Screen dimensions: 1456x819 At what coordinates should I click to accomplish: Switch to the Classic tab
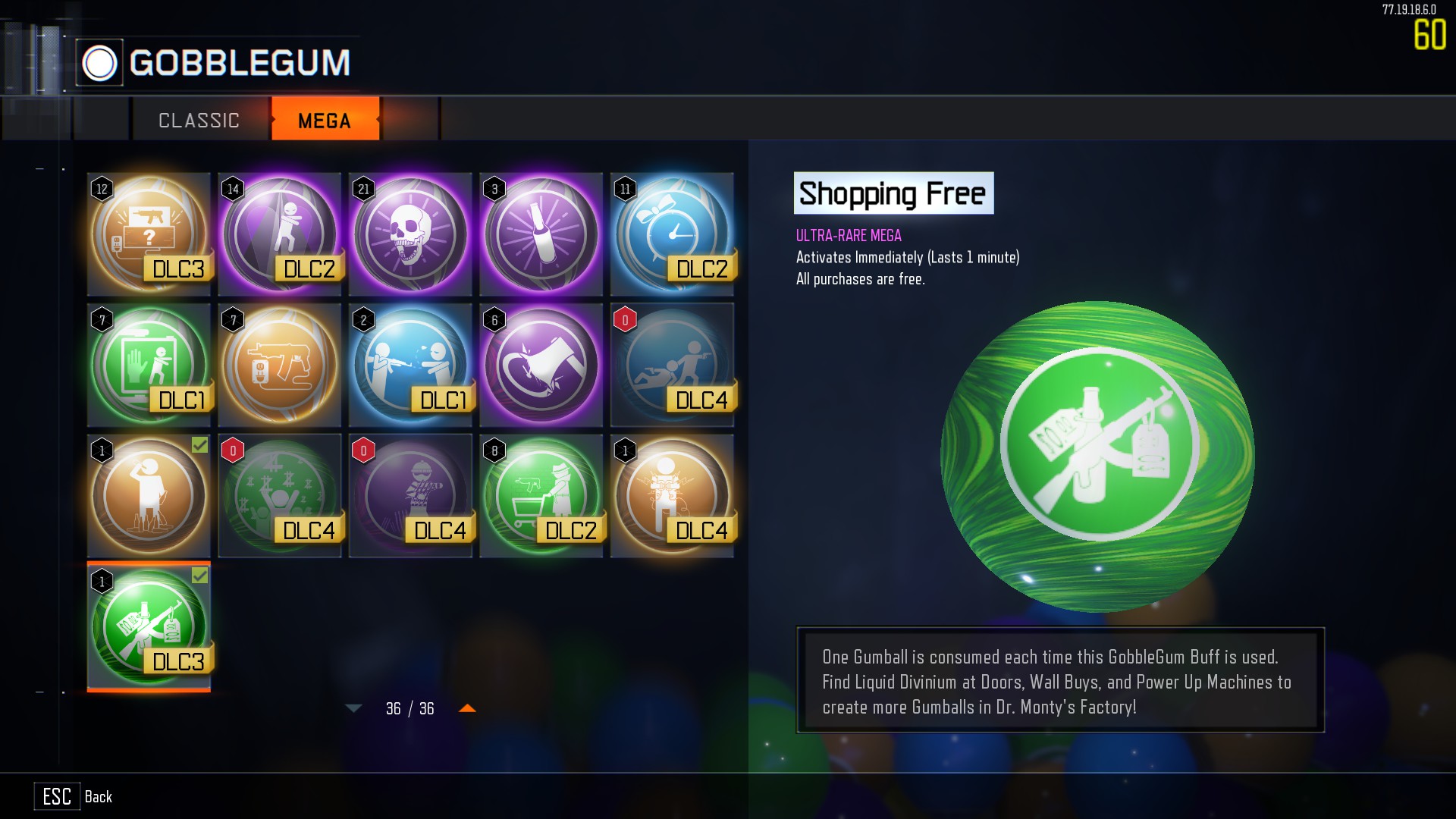click(x=199, y=120)
